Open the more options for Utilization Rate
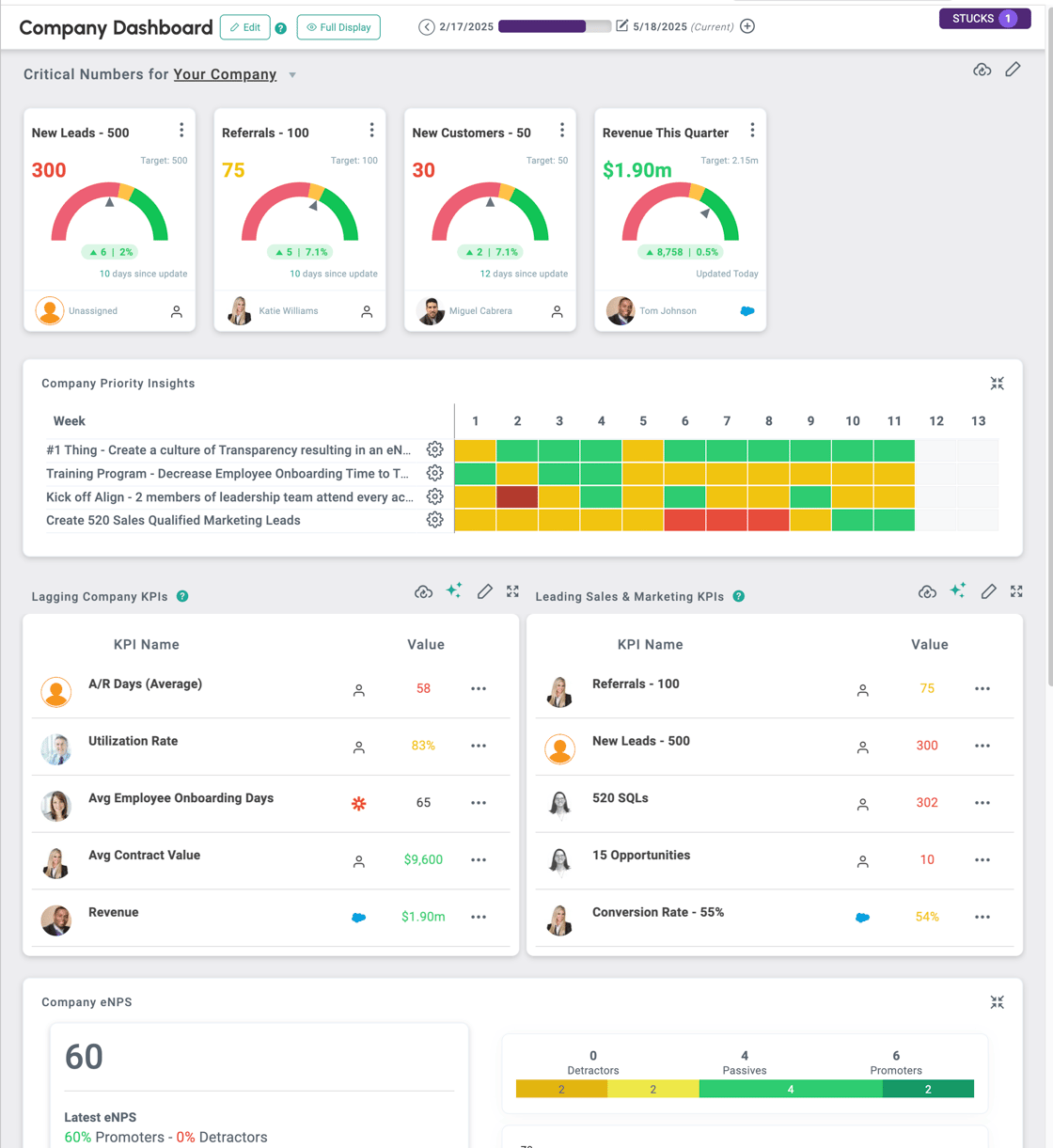This screenshot has width=1053, height=1148. pyautogui.click(x=479, y=746)
